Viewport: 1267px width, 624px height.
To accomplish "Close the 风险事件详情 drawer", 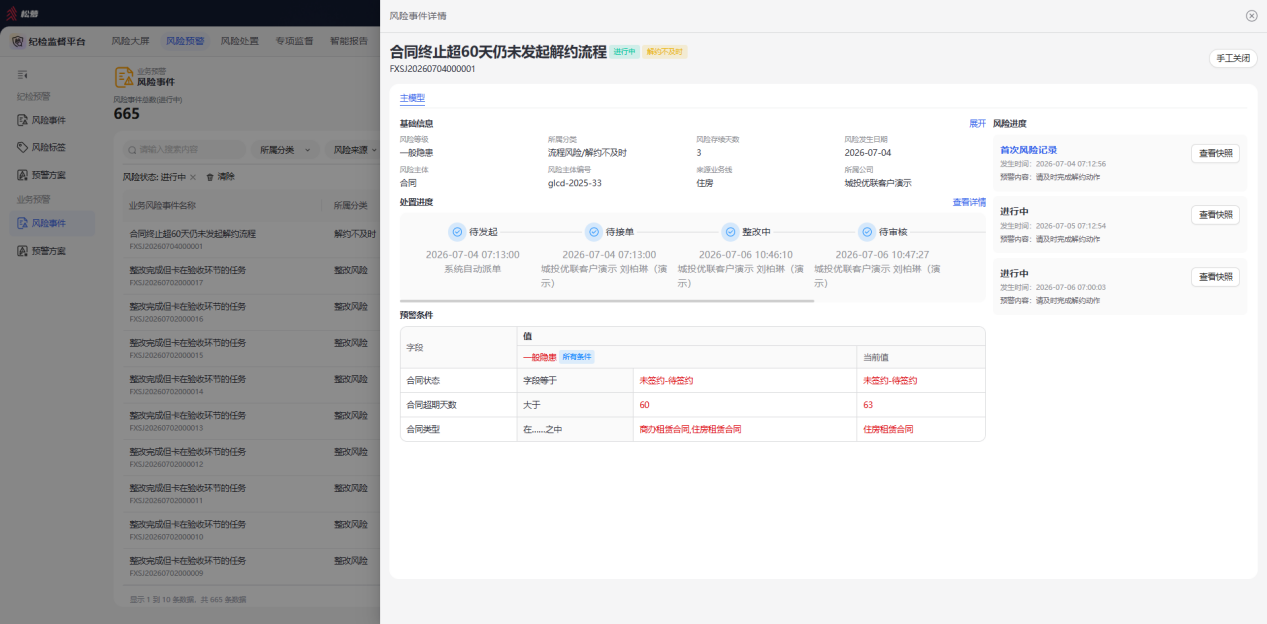I will (x=1251, y=16).
